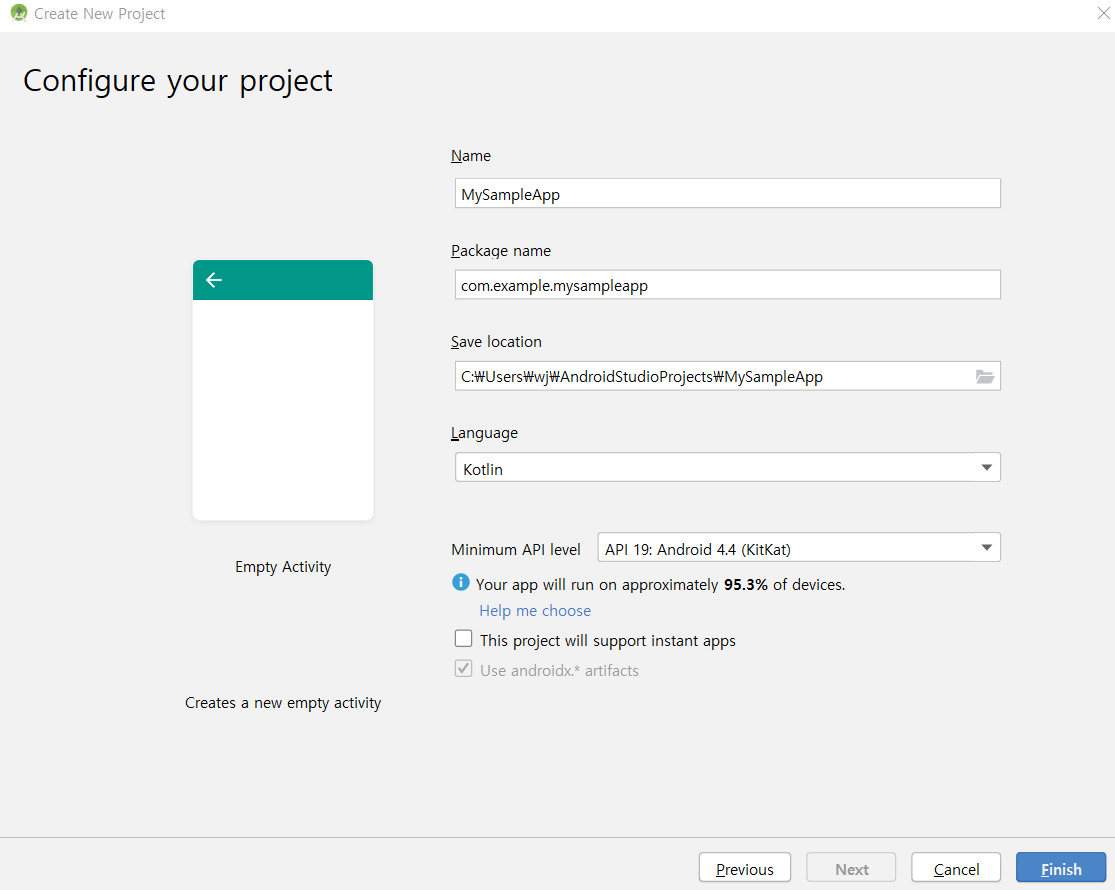Click the Empty Activity label

(283, 567)
